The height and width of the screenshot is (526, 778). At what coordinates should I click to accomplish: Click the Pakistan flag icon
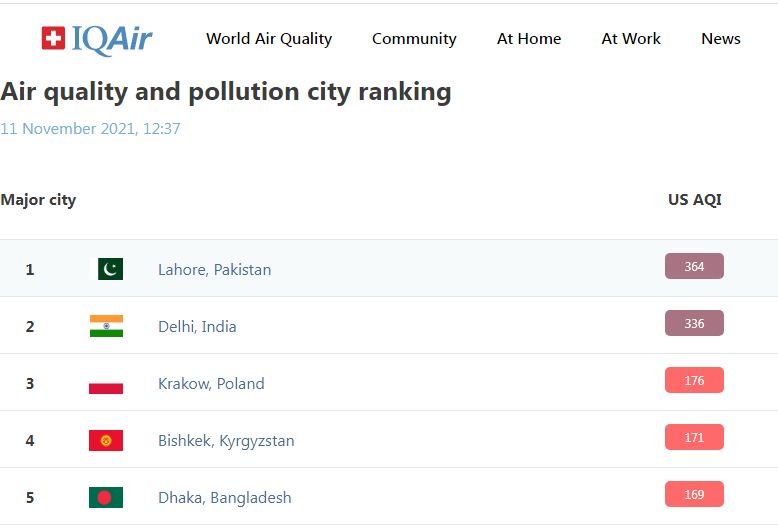110,269
